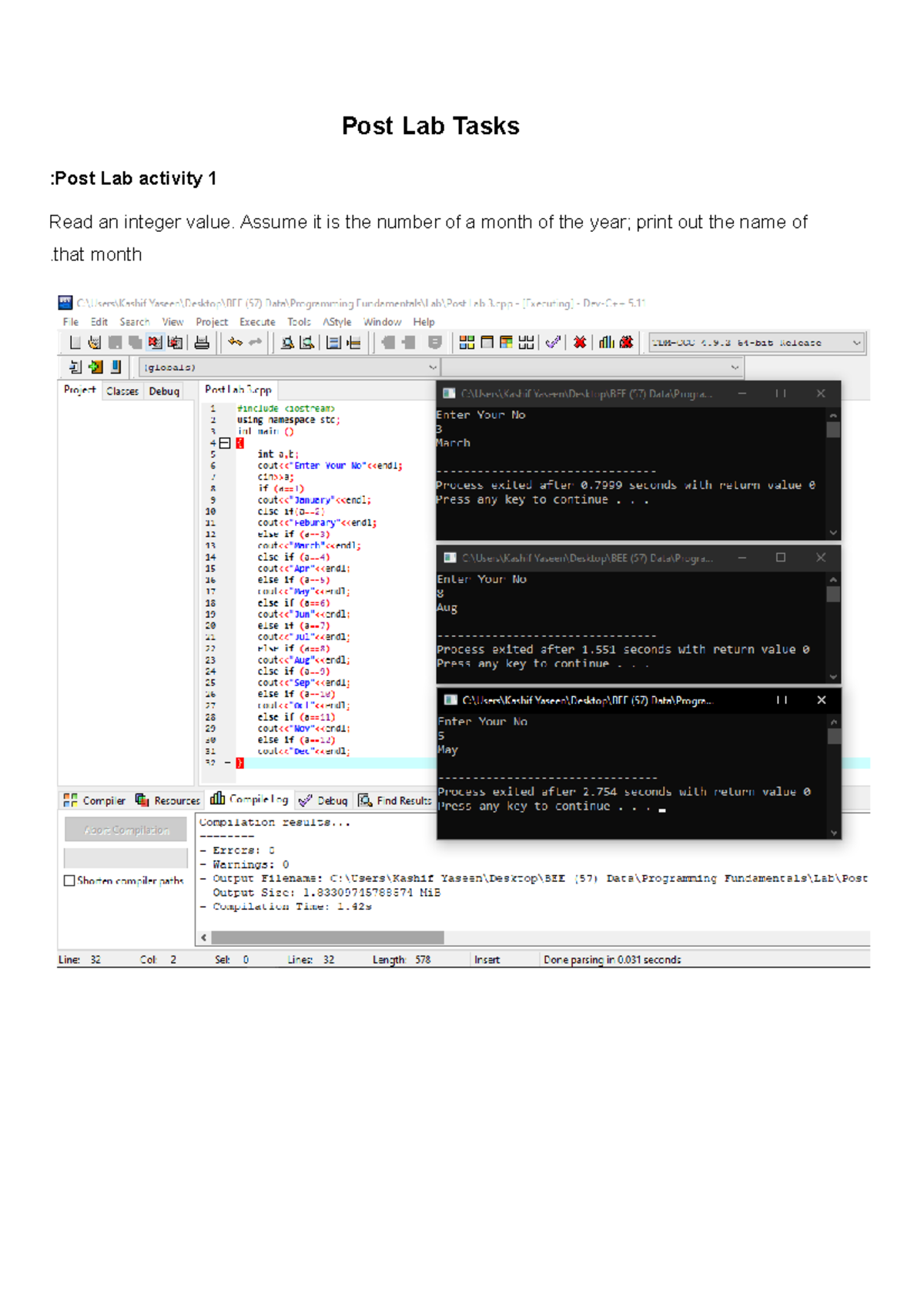The width and height of the screenshot is (924, 1308).
Task: Expand the (globals) scope dropdown
Action: coord(432,367)
